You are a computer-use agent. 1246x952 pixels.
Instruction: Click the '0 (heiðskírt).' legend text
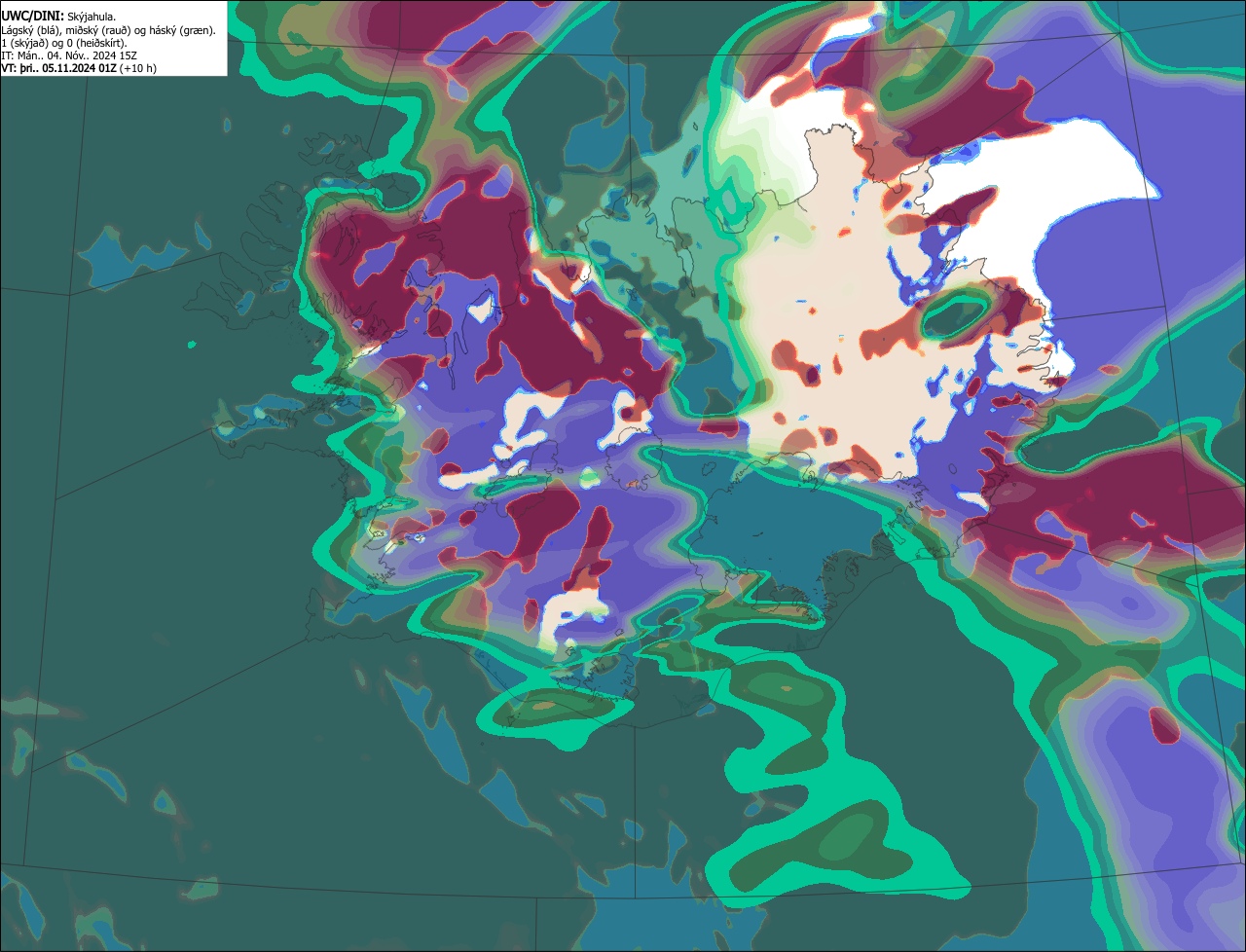96,44
